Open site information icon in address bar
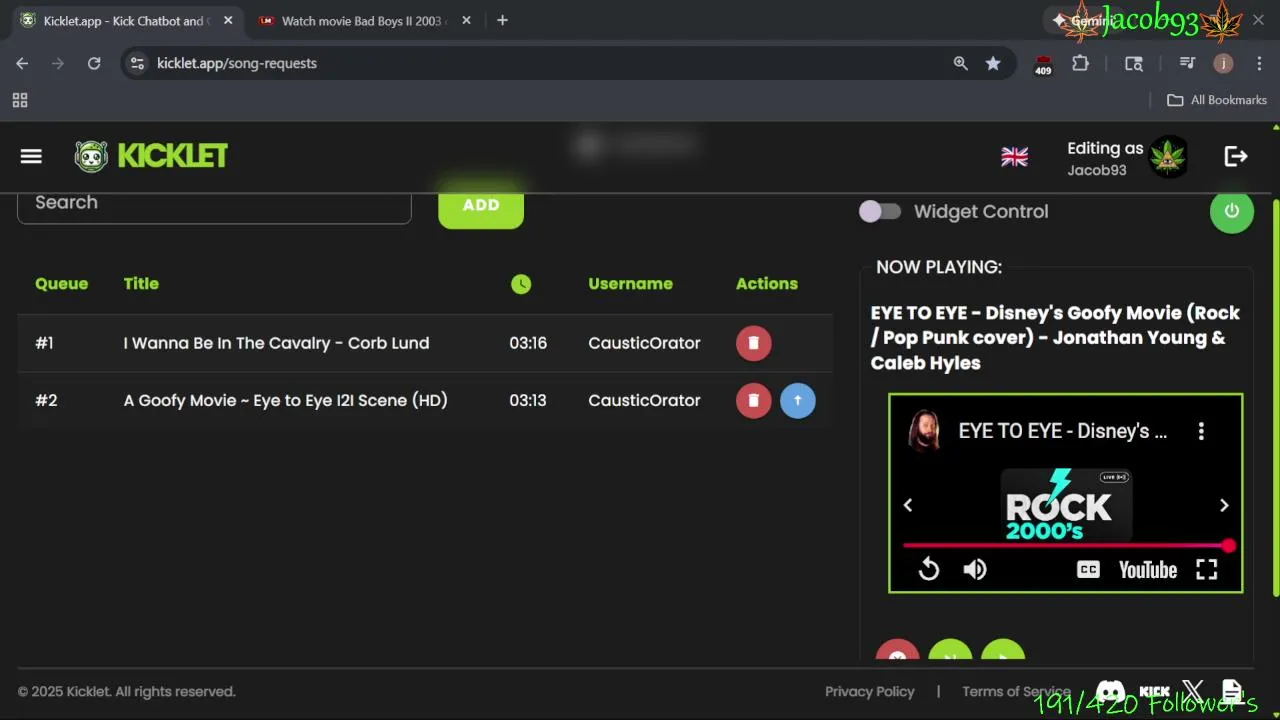Viewport: 1280px width, 720px height. click(x=138, y=63)
